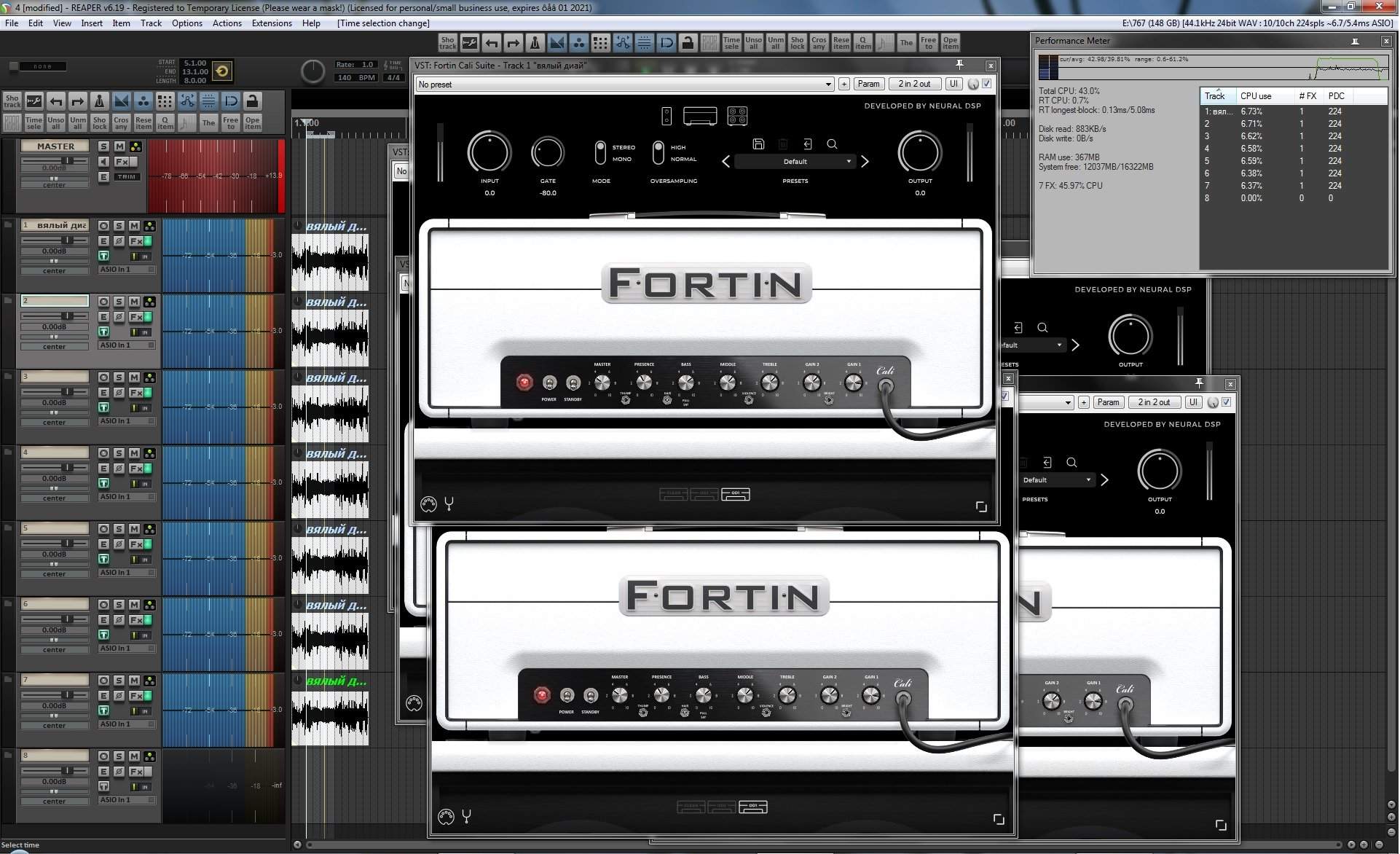The height and width of the screenshot is (854, 1400).
Task: Open the 4/4 time signature selector
Action: pos(393,78)
